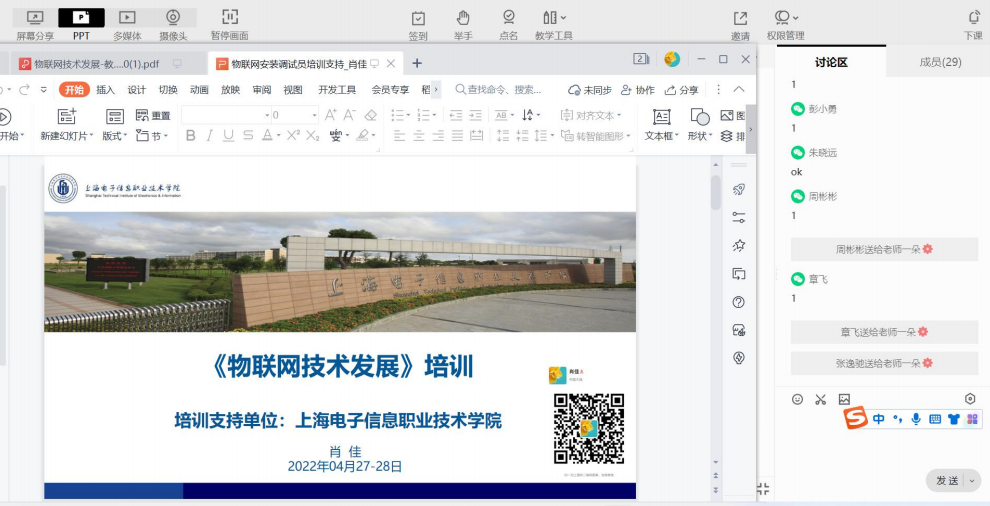990x506 pixels.
Task: Click the 邀请 invite icon
Action: pos(740,18)
